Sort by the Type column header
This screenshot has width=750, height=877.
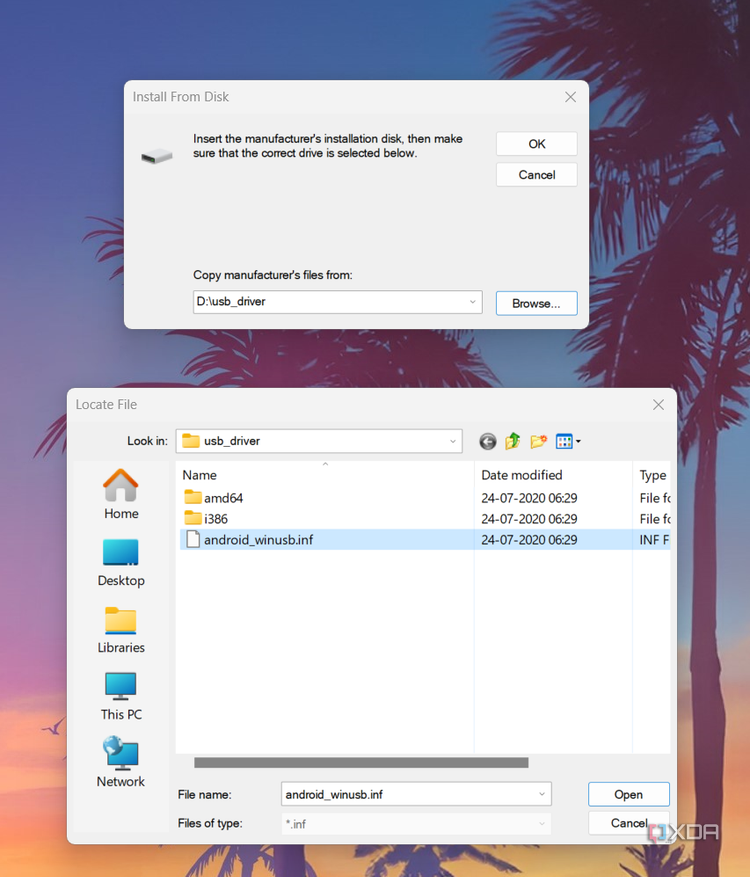tap(652, 475)
